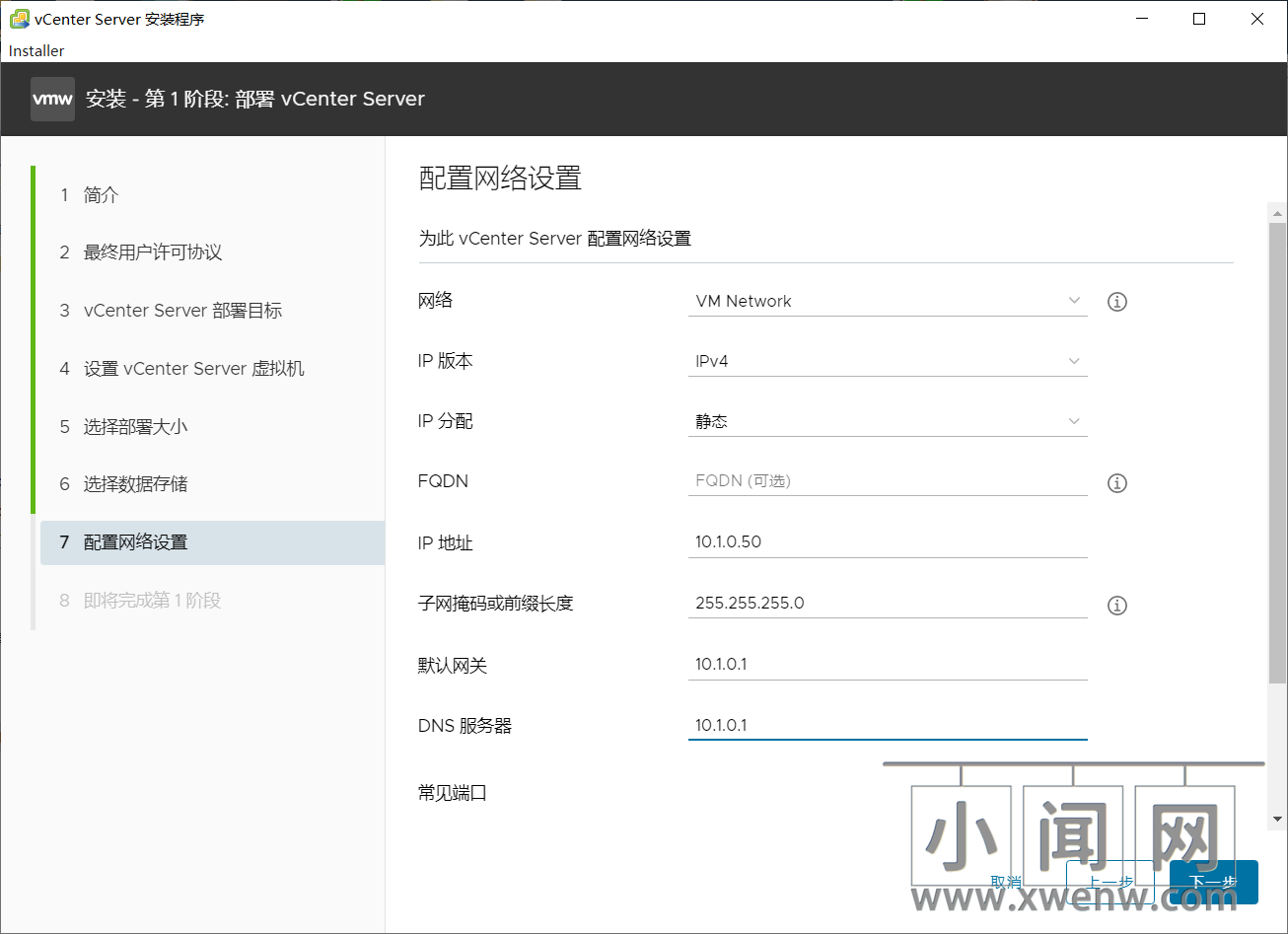Click the 取消 button
This screenshot has width=1288, height=934.
tap(1007, 883)
